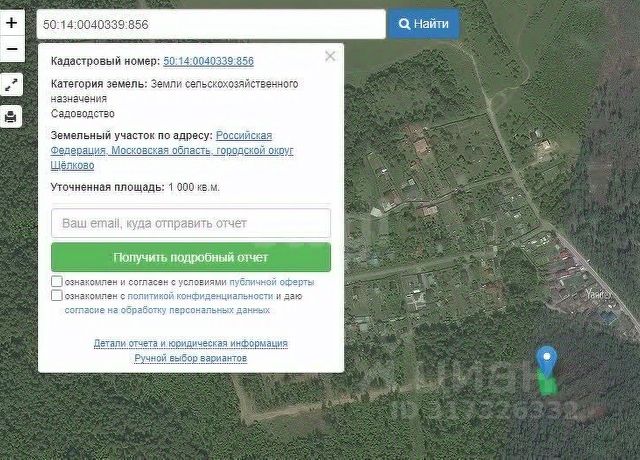This screenshot has height=460, width=640.
Task: Toggle fullscreen map view icon
Action: (x=11, y=84)
